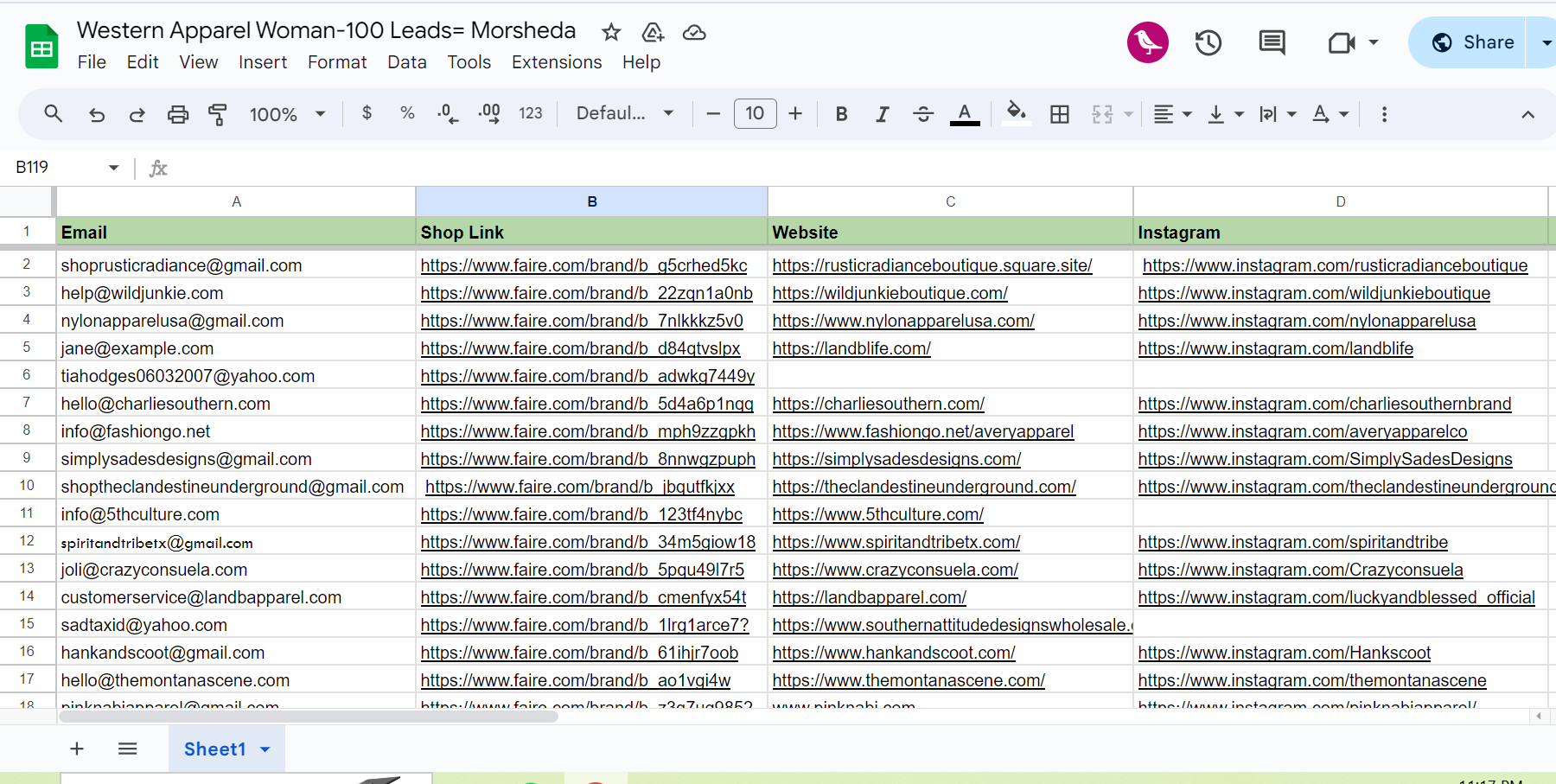This screenshot has width=1556, height=784.
Task: Toggle bold formatting
Action: click(x=841, y=114)
